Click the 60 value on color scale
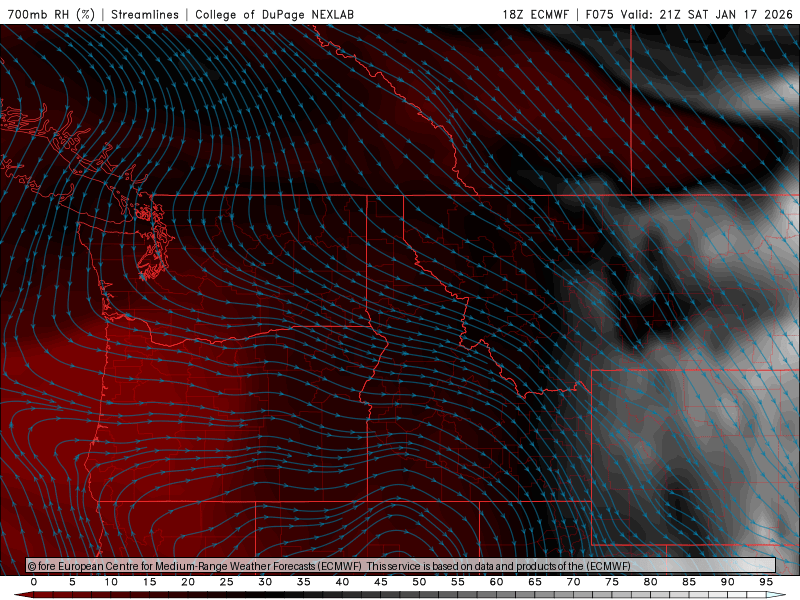Screen dimensions: 800x600 tap(496, 582)
